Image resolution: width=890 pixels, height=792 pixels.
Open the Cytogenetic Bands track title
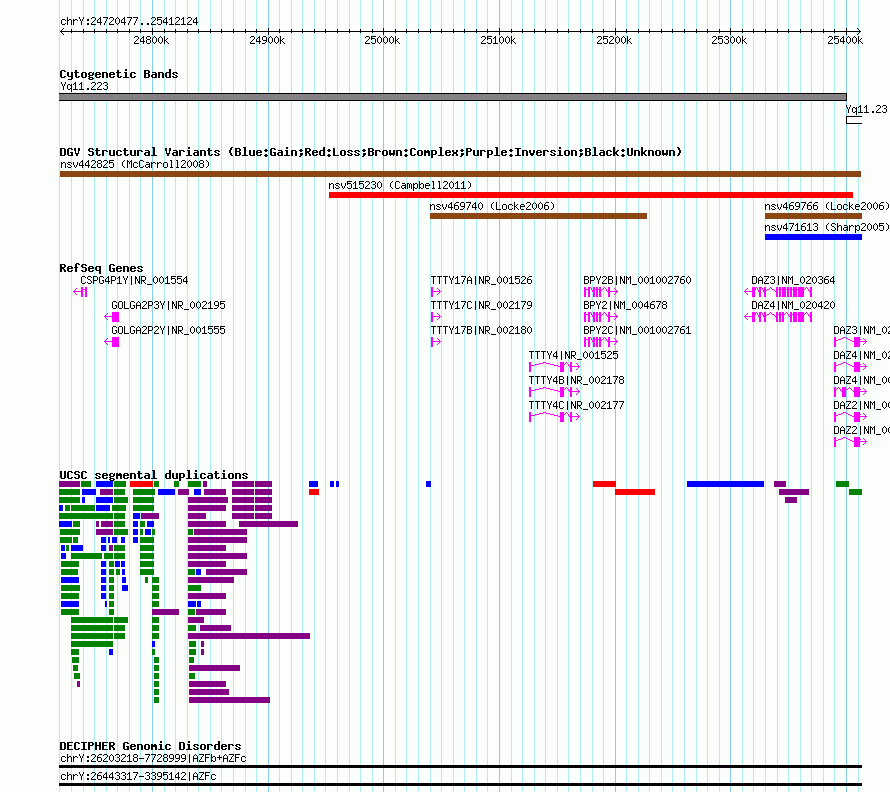pyautogui.click(x=119, y=74)
